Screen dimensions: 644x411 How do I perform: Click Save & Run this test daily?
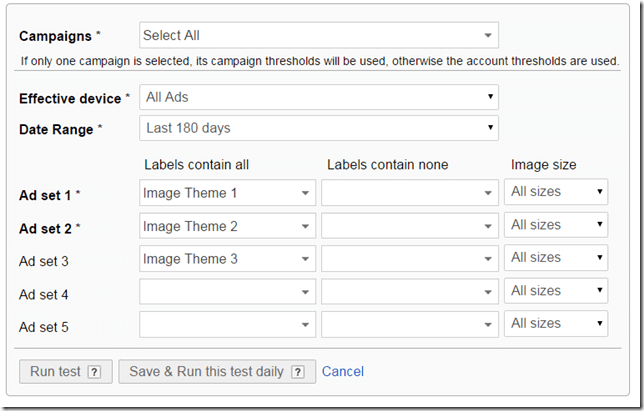tap(217, 372)
